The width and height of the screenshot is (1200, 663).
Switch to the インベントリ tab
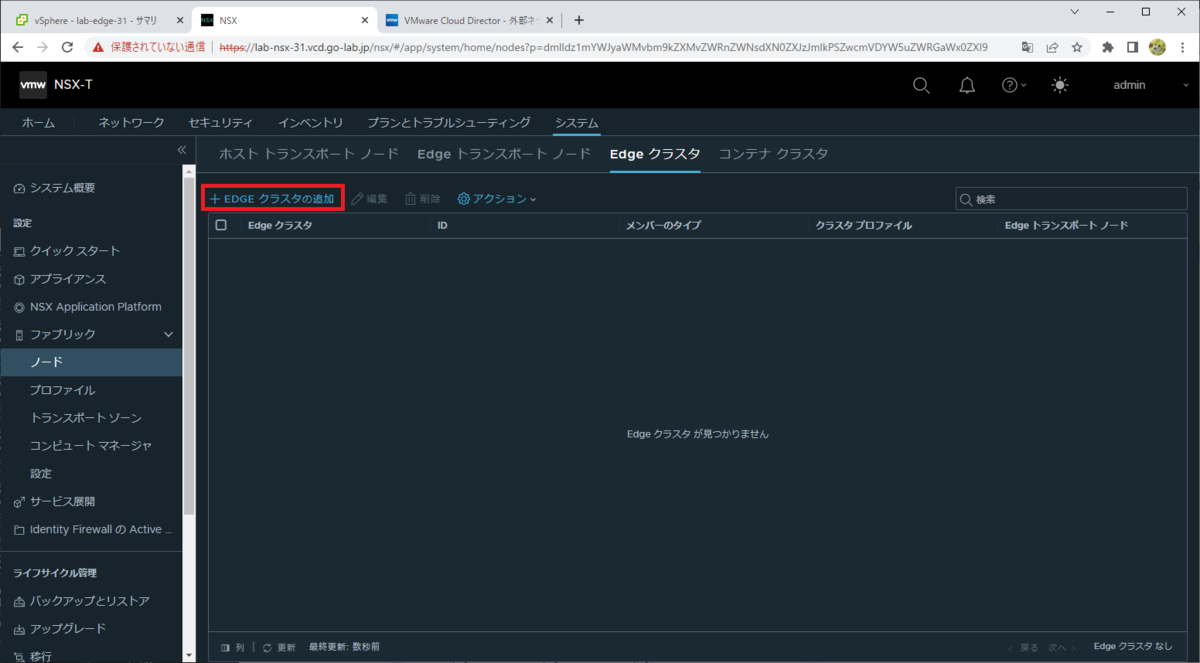pos(311,123)
